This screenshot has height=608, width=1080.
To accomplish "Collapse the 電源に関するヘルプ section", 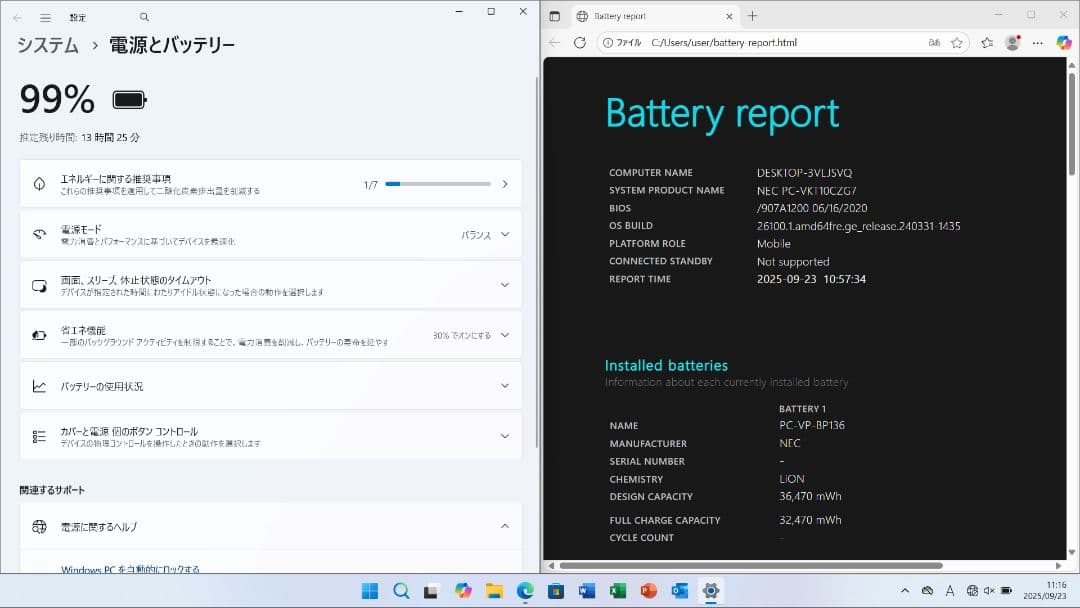I will coord(505,526).
